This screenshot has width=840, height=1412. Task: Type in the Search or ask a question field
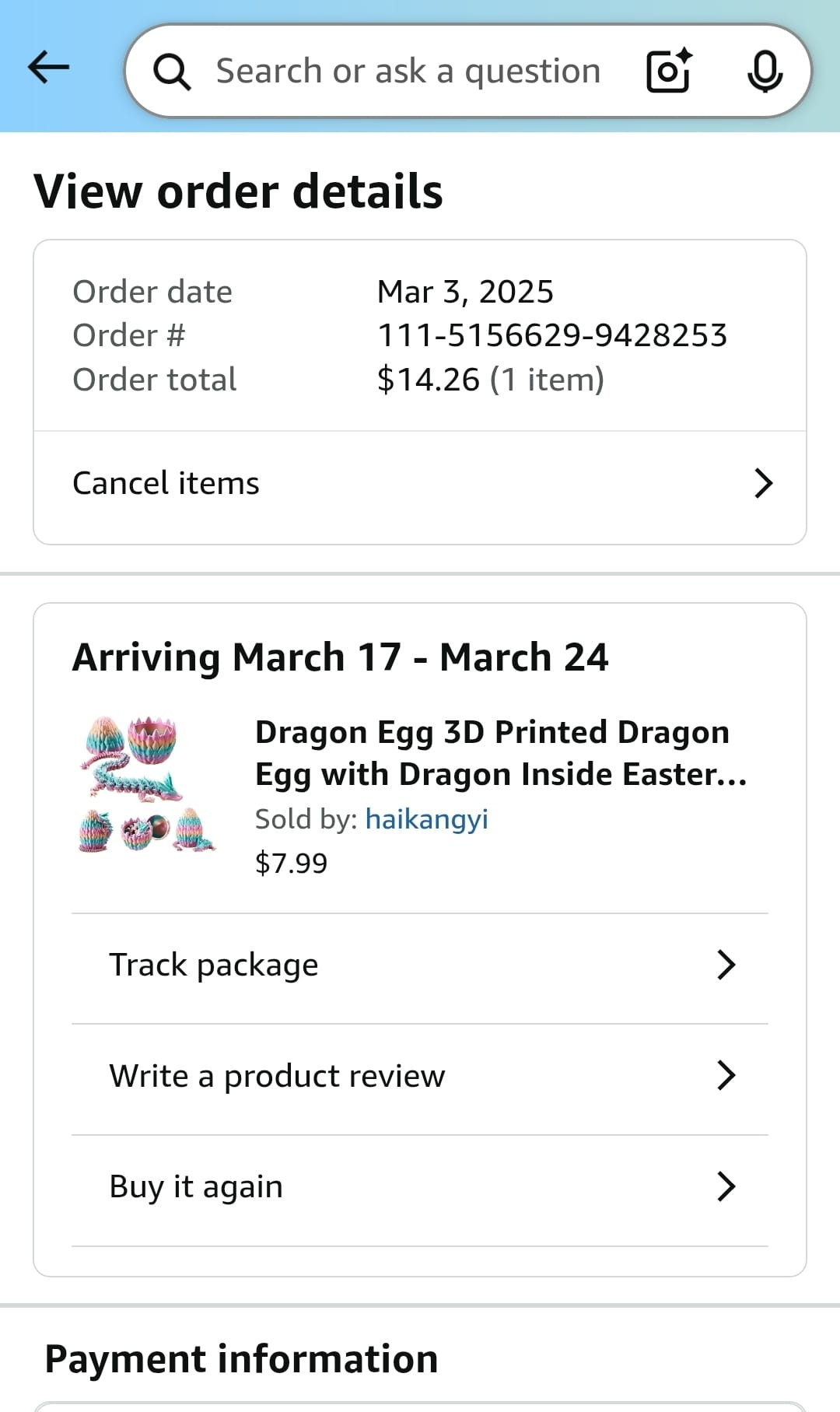click(408, 72)
